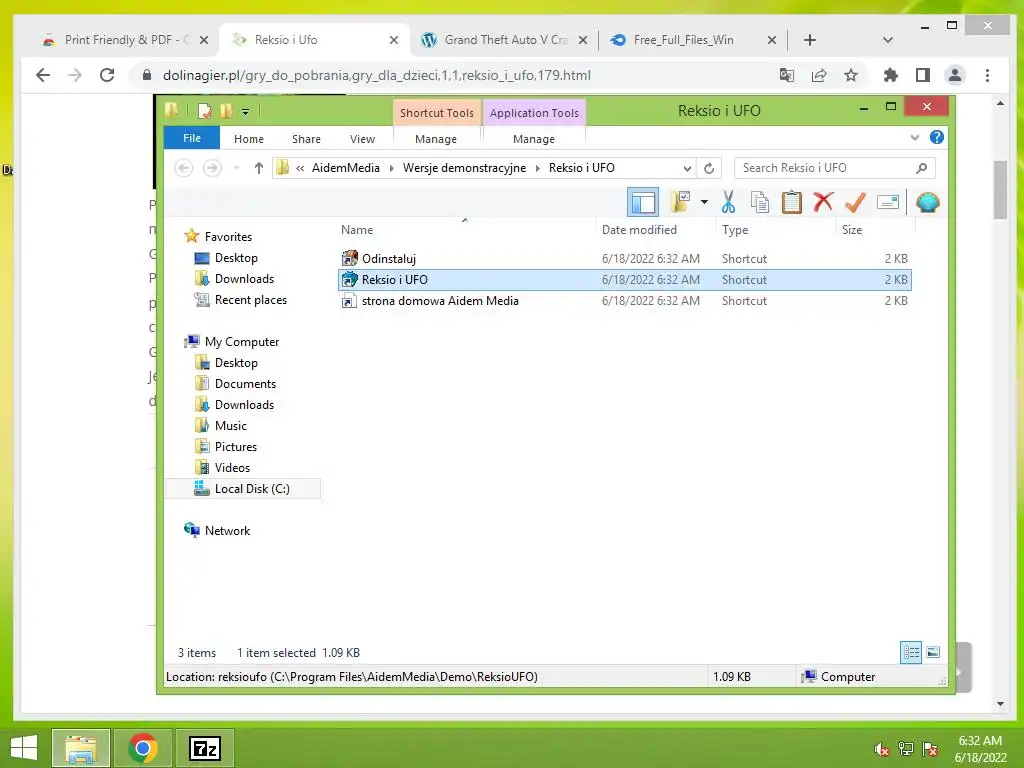The height and width of the screenshot is (768, 1024).
Task: Click the teal shell icon in toolbar
Action: click(x=927, y=202)
